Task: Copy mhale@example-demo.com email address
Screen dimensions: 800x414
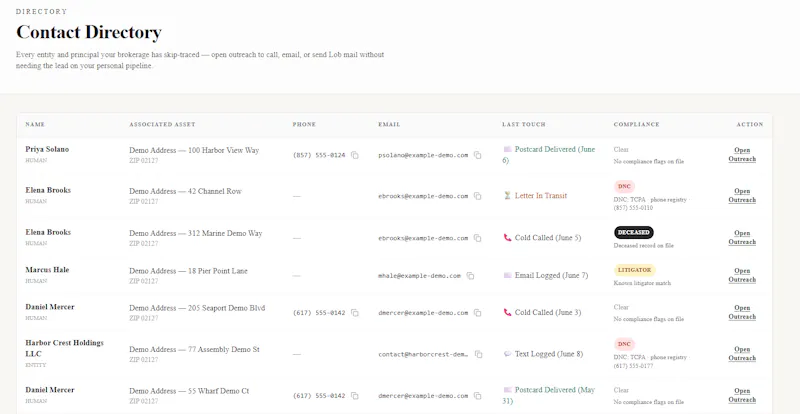Action: (x=470, y=276)
